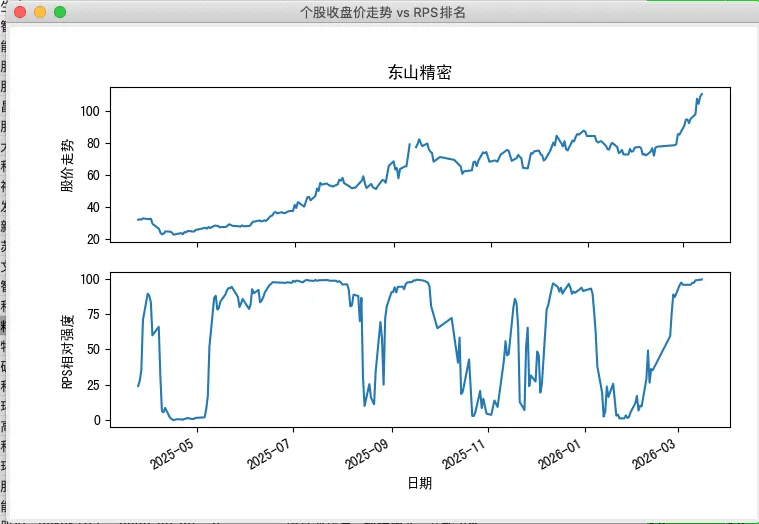Click the 日期 x-axis label

click(x=420, y=483)
